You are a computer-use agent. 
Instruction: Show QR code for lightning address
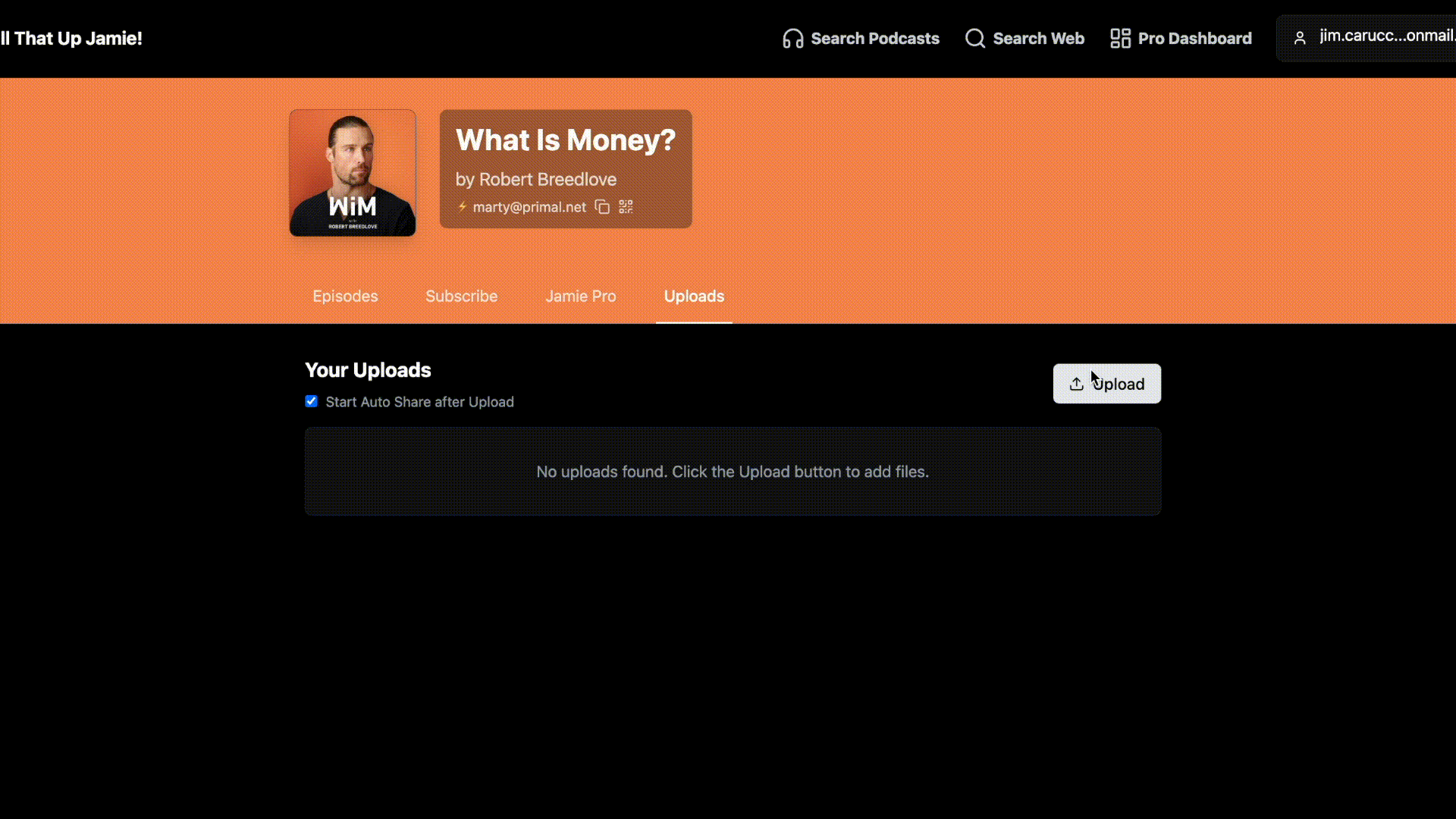626,207
